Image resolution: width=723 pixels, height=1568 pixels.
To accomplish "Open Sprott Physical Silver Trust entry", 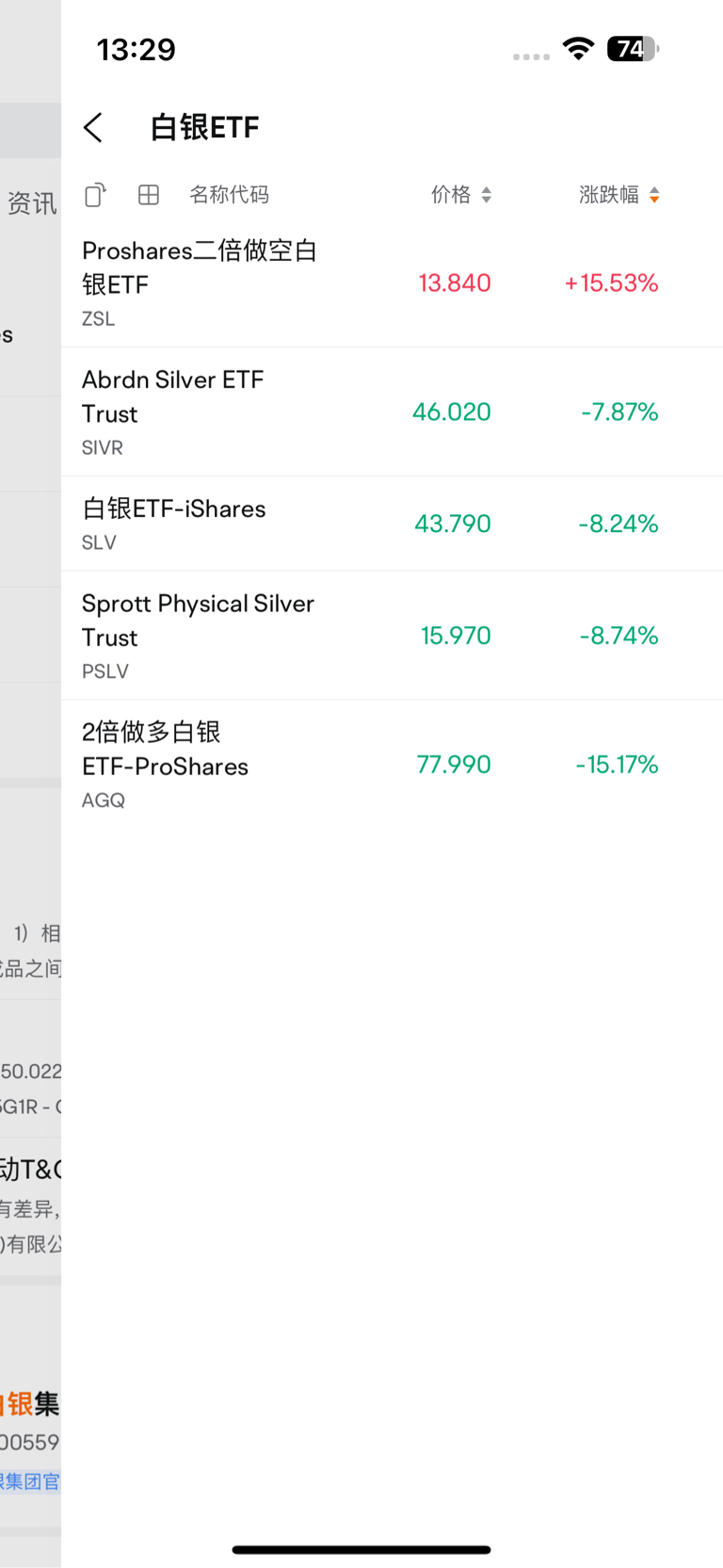I will (198, 635).
